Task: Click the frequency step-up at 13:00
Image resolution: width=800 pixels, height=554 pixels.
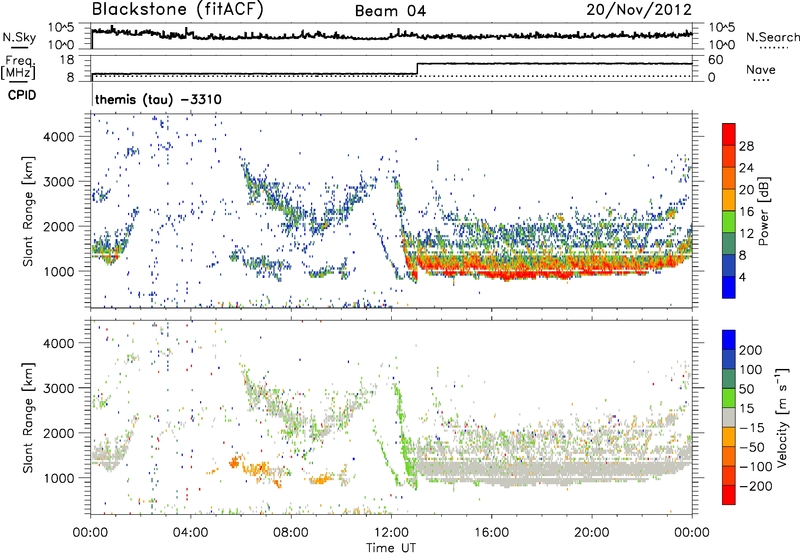Action: pyautogui.click(x=417, y=69)
